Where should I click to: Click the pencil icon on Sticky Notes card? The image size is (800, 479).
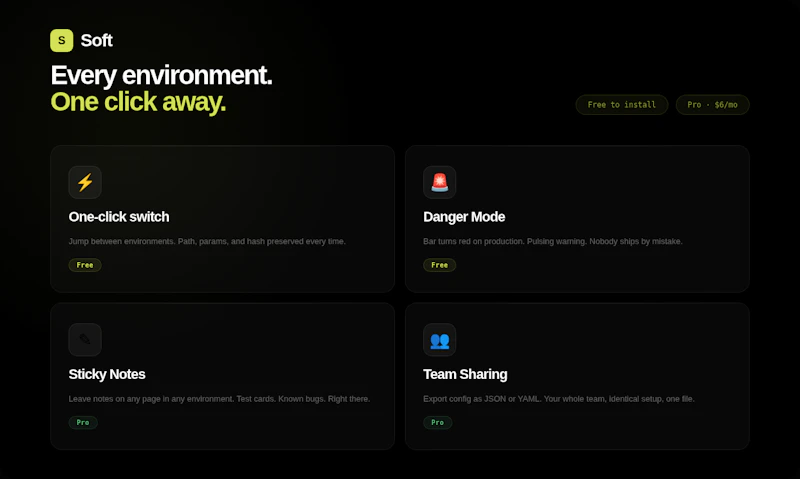pyautogui.click(x=85, y=339)
